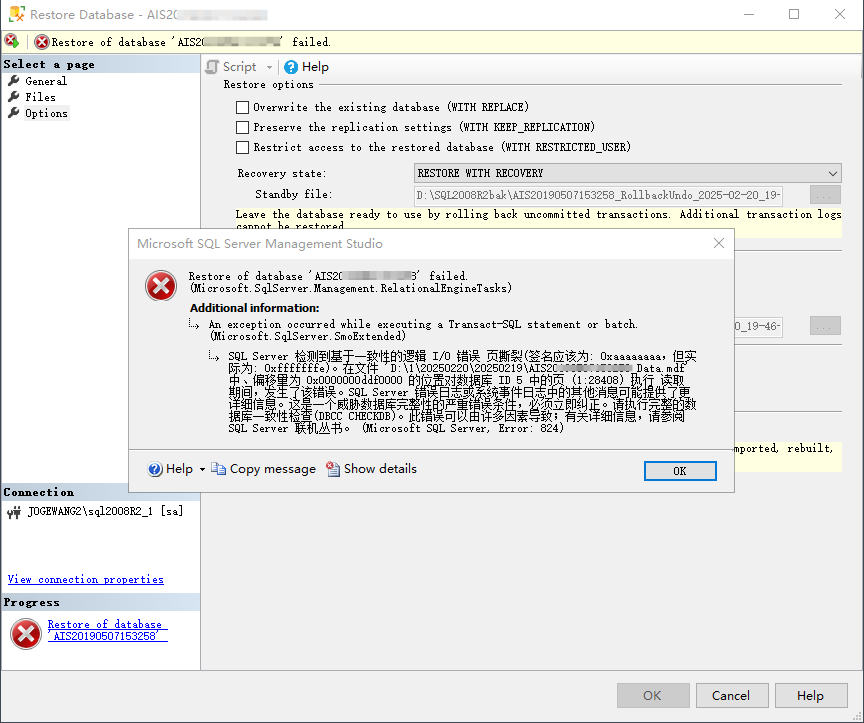Click the red error icon in the dialog

(x=160, y=286)
